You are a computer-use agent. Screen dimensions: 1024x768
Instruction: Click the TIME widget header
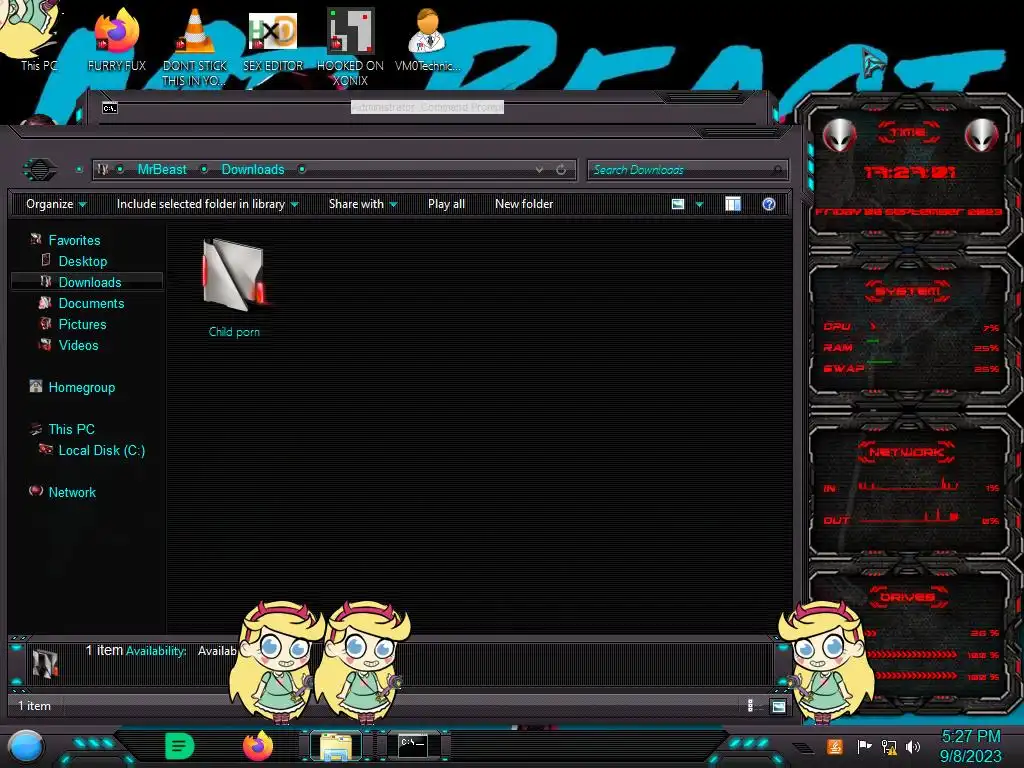pyautogui.click(x=908, y=132)
